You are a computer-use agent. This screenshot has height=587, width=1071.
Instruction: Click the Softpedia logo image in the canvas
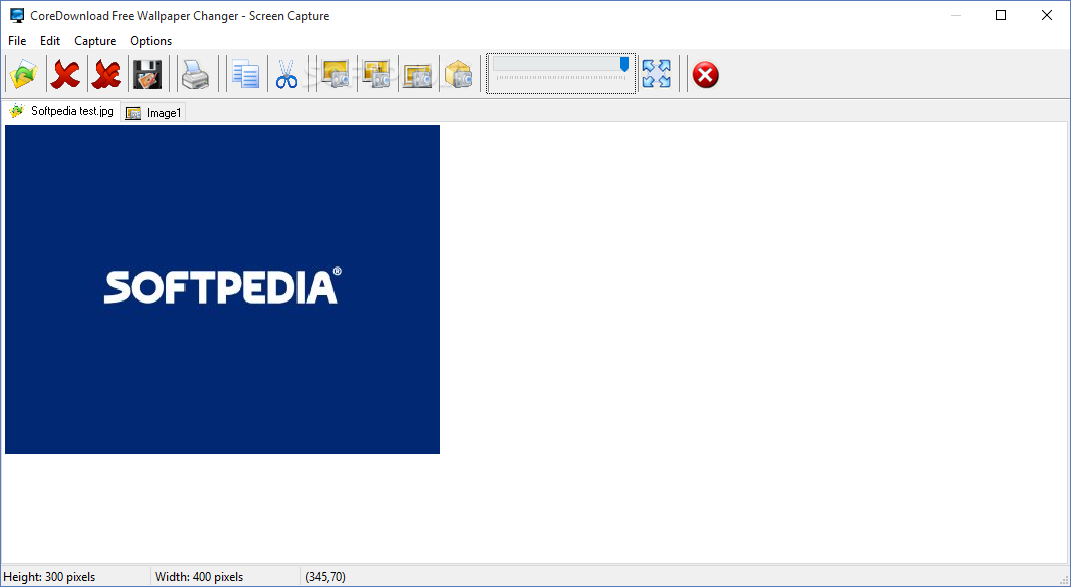pos(222,289)
